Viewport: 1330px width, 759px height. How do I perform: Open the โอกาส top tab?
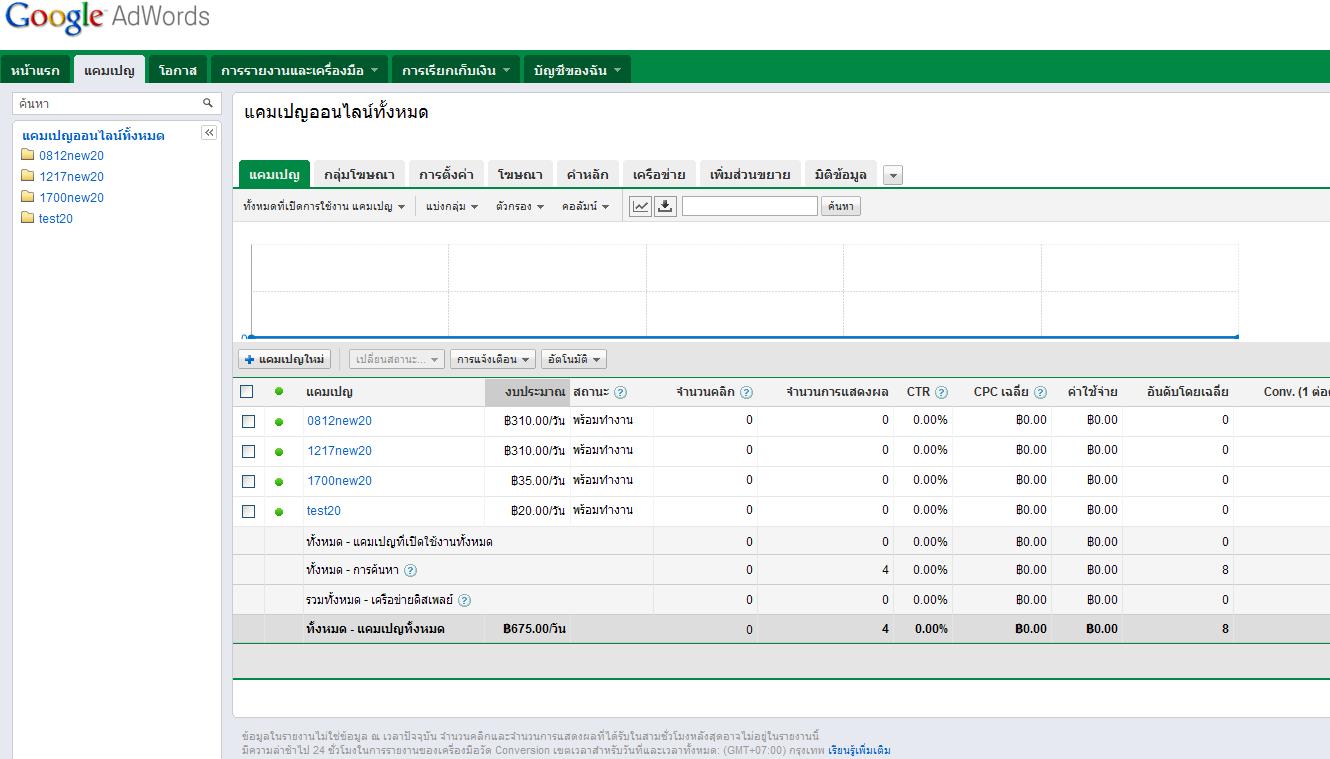coord(179,70)
